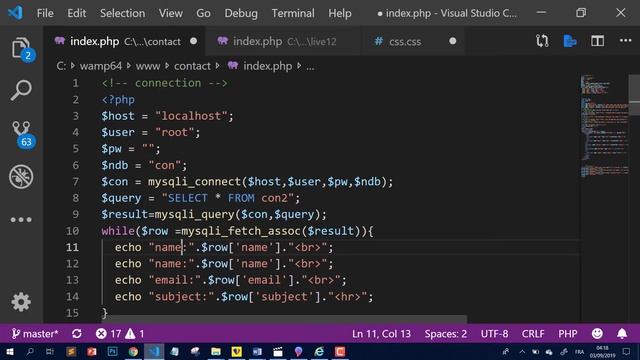Click the master* git branch indicator

(x=35, y=334)
